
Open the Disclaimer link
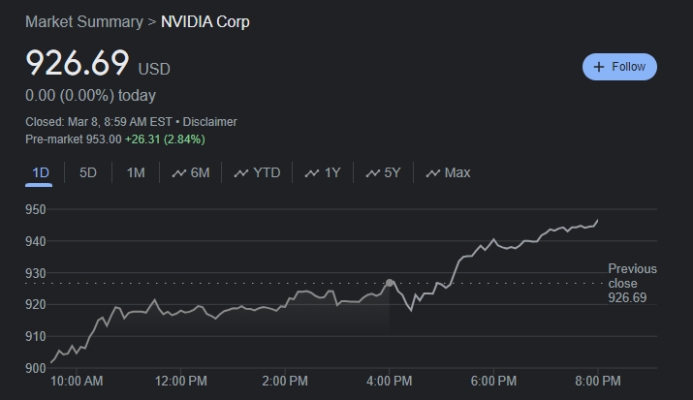pos(210,122)
